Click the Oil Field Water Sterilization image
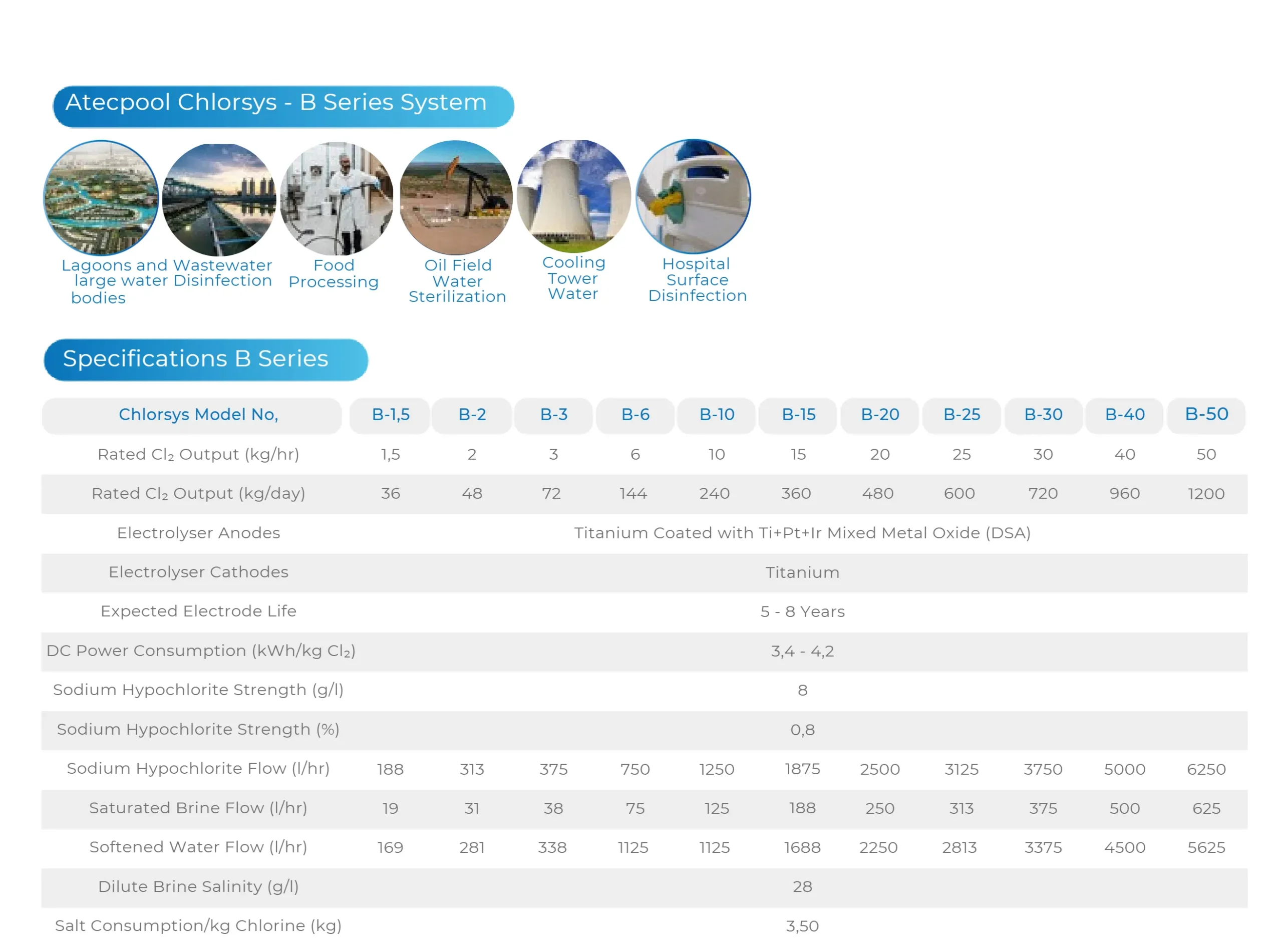Screen dimensions: 1282x952 pos(456,198)
